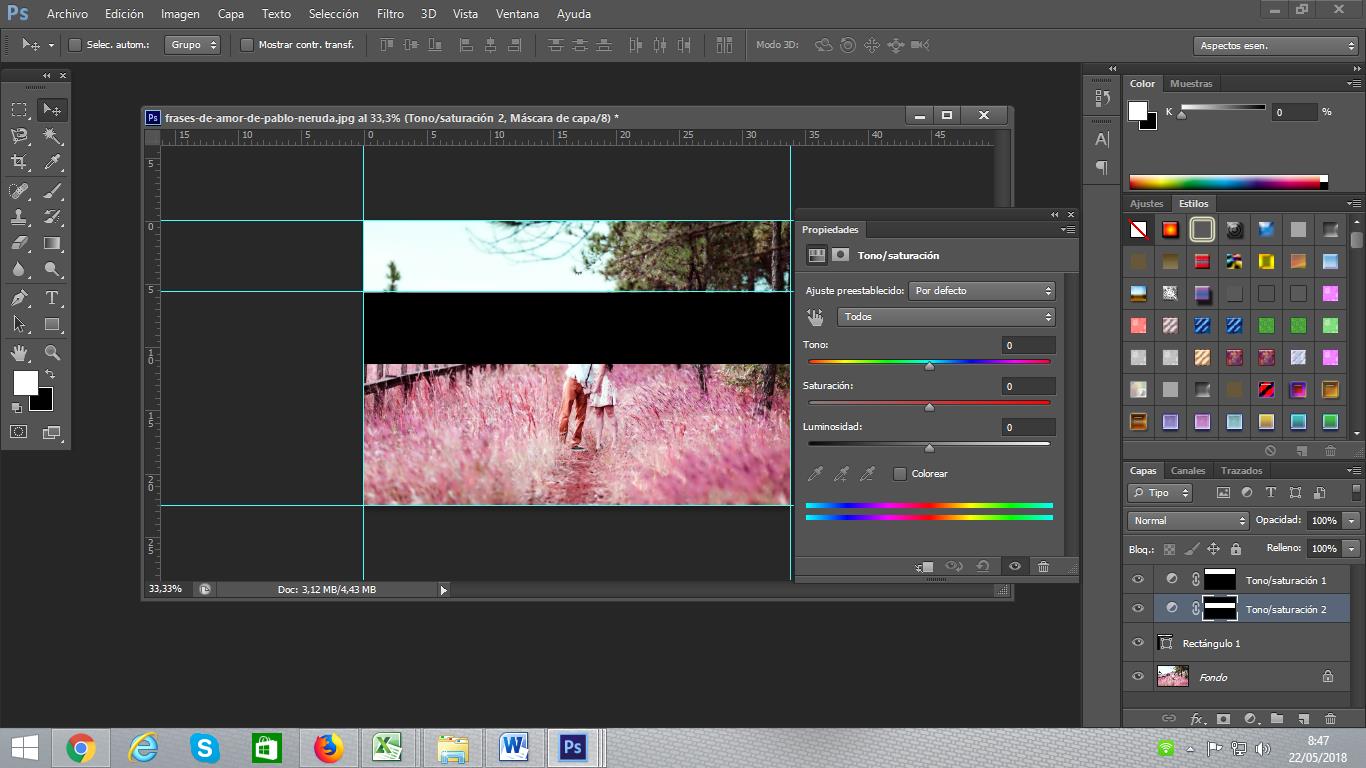This screenshot has height=768, width=1366.
Task: Open layer style fx menu
Action: [1197, 718]
